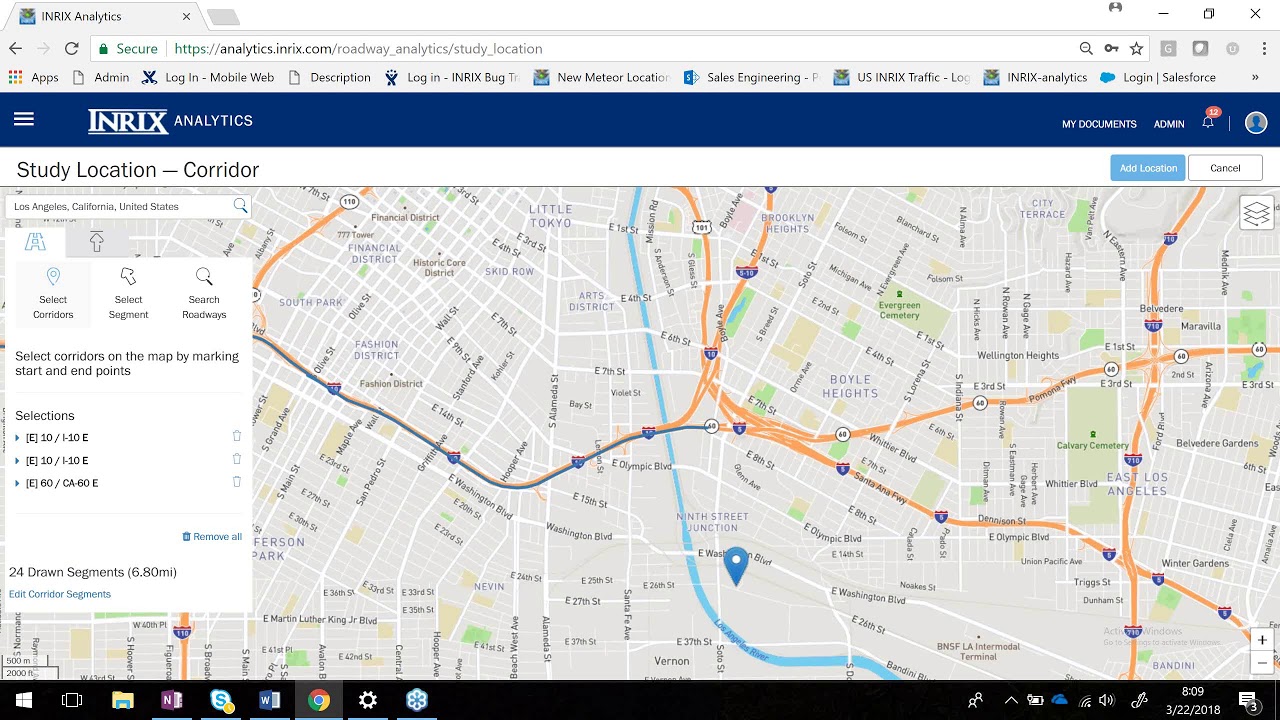Click the Add Location button
Viewport: 1280px width, 720px height.
click(1148, 168)
